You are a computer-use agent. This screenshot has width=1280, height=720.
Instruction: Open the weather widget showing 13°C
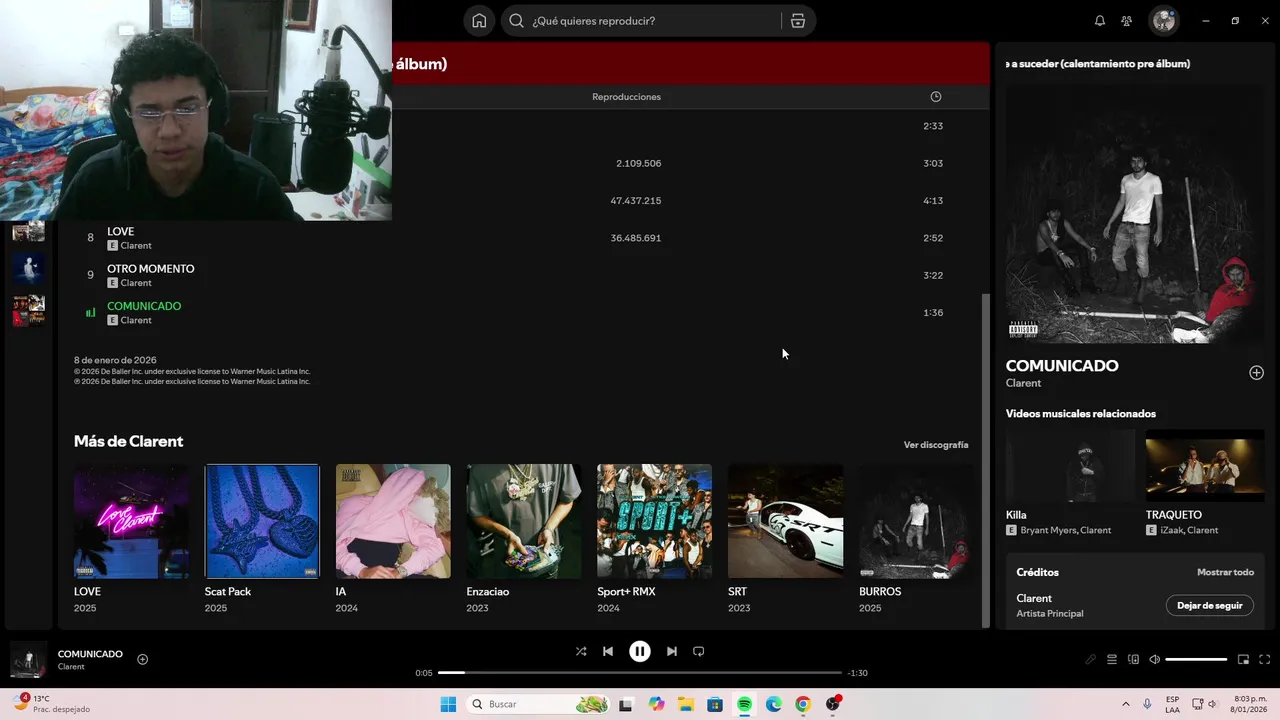tap(50, 703)
